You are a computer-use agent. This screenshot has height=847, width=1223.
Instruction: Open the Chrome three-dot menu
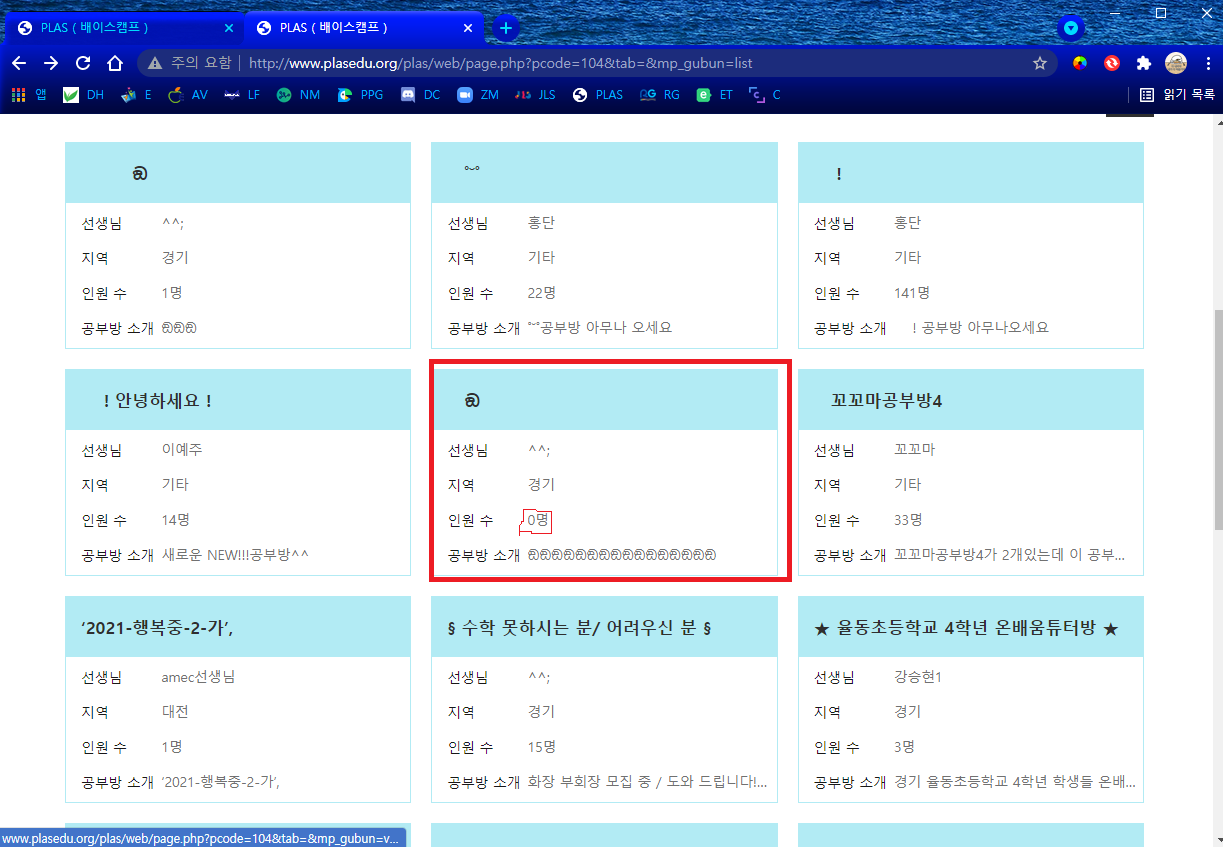1206,63
